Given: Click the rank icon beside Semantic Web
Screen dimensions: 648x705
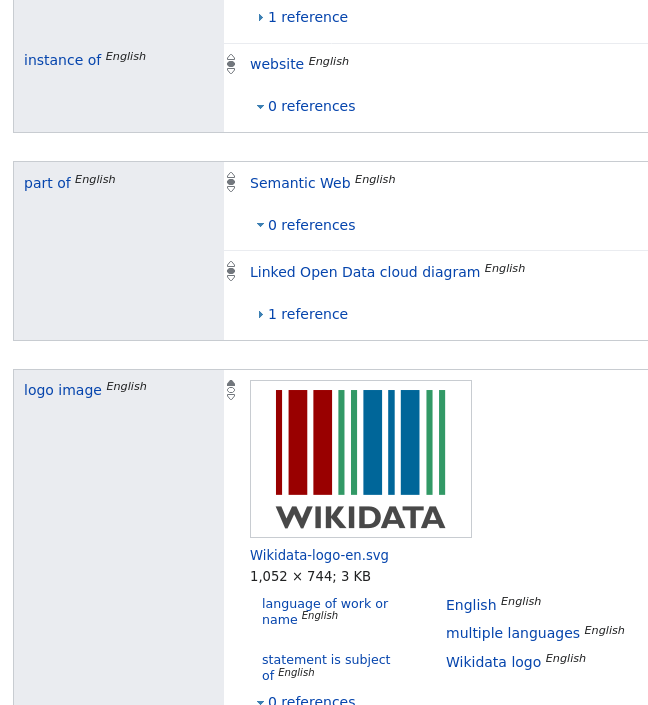Looking at the screenshot, I should (231, 182).
